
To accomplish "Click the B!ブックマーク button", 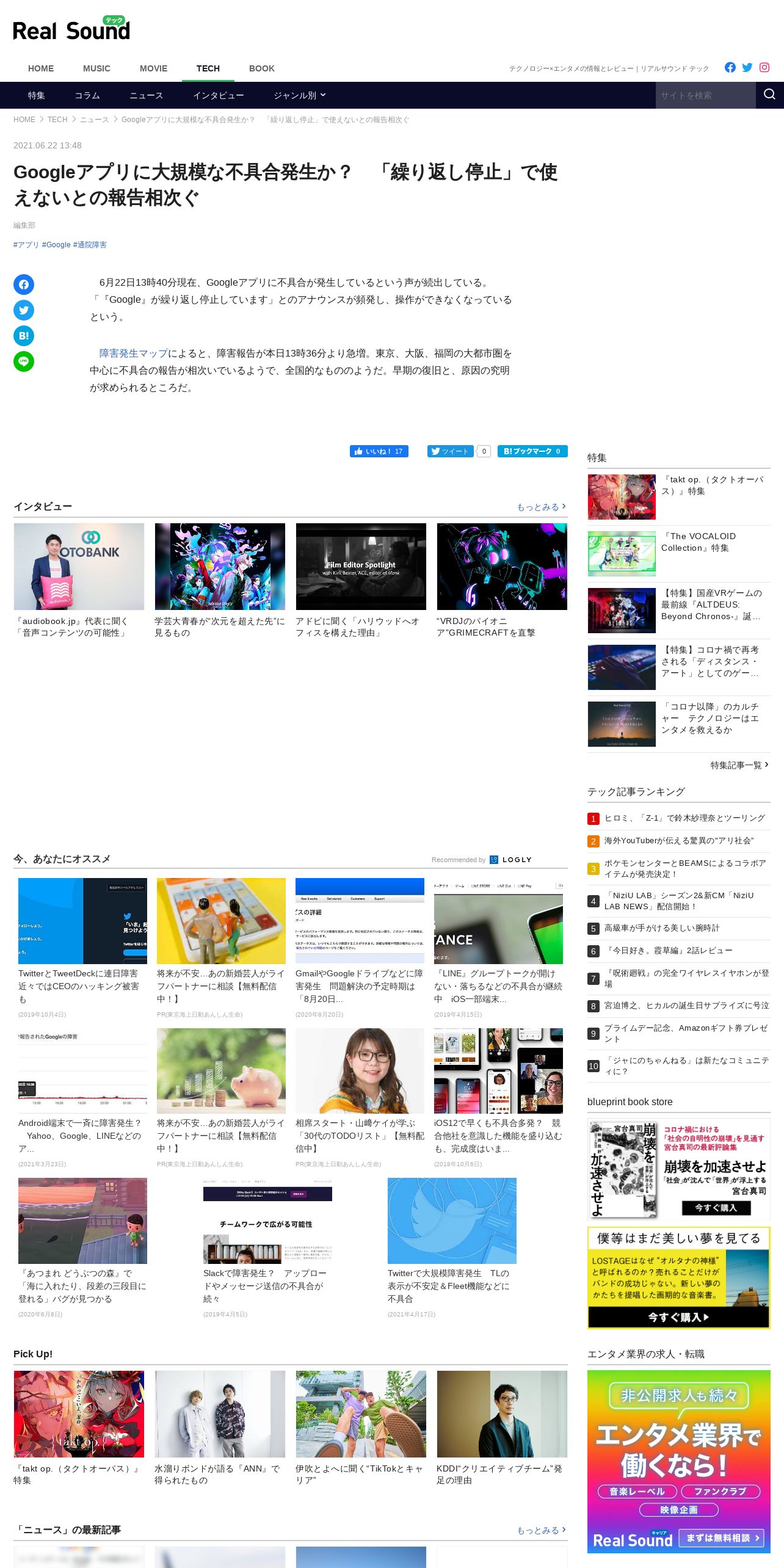I will [532, 451].
